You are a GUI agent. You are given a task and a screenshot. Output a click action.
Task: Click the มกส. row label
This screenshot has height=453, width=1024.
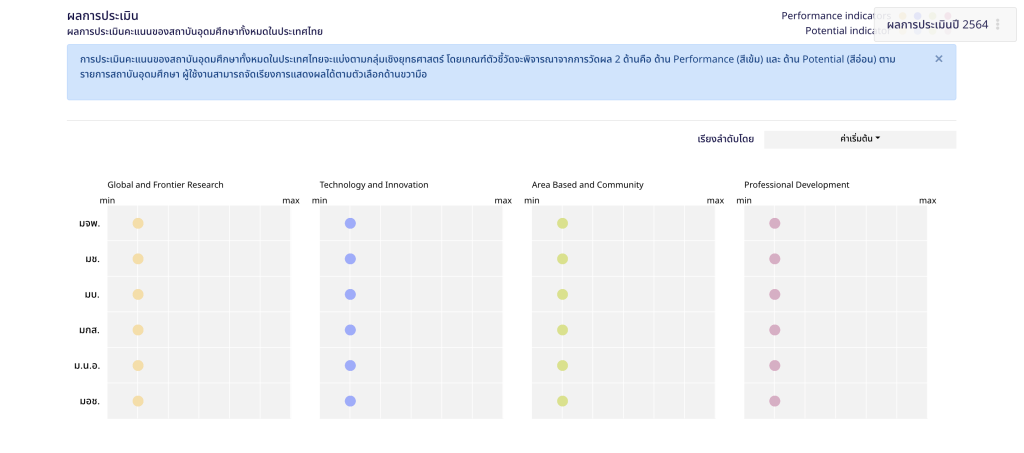(89, 330)
